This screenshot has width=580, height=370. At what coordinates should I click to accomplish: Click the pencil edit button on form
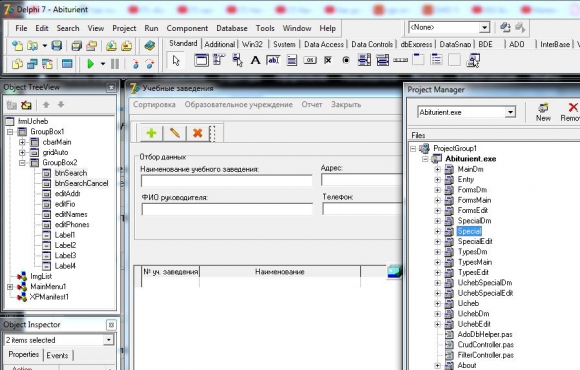point(175,133)
